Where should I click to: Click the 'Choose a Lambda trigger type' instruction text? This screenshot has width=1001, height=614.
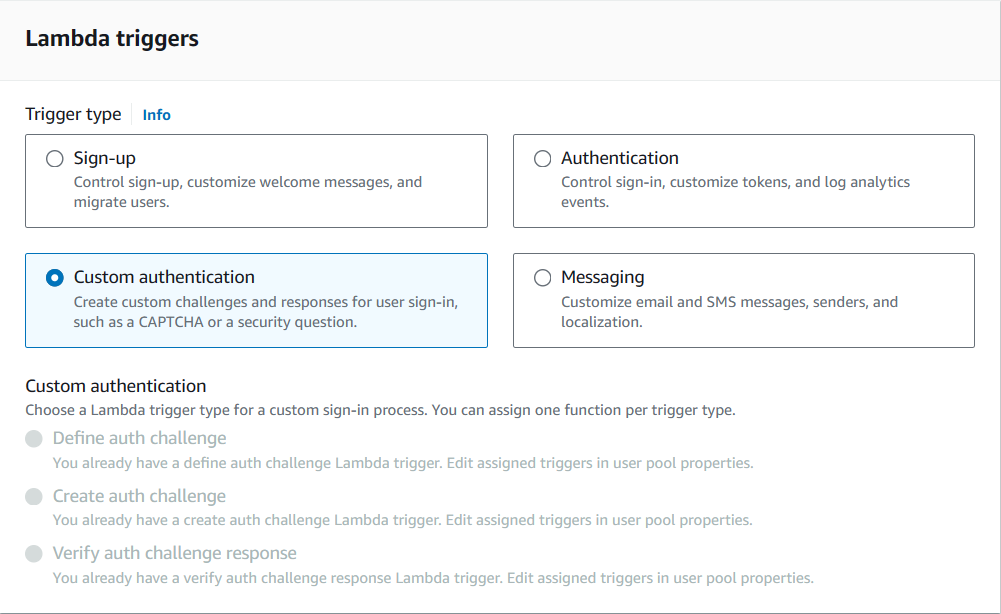click(380, 410)
